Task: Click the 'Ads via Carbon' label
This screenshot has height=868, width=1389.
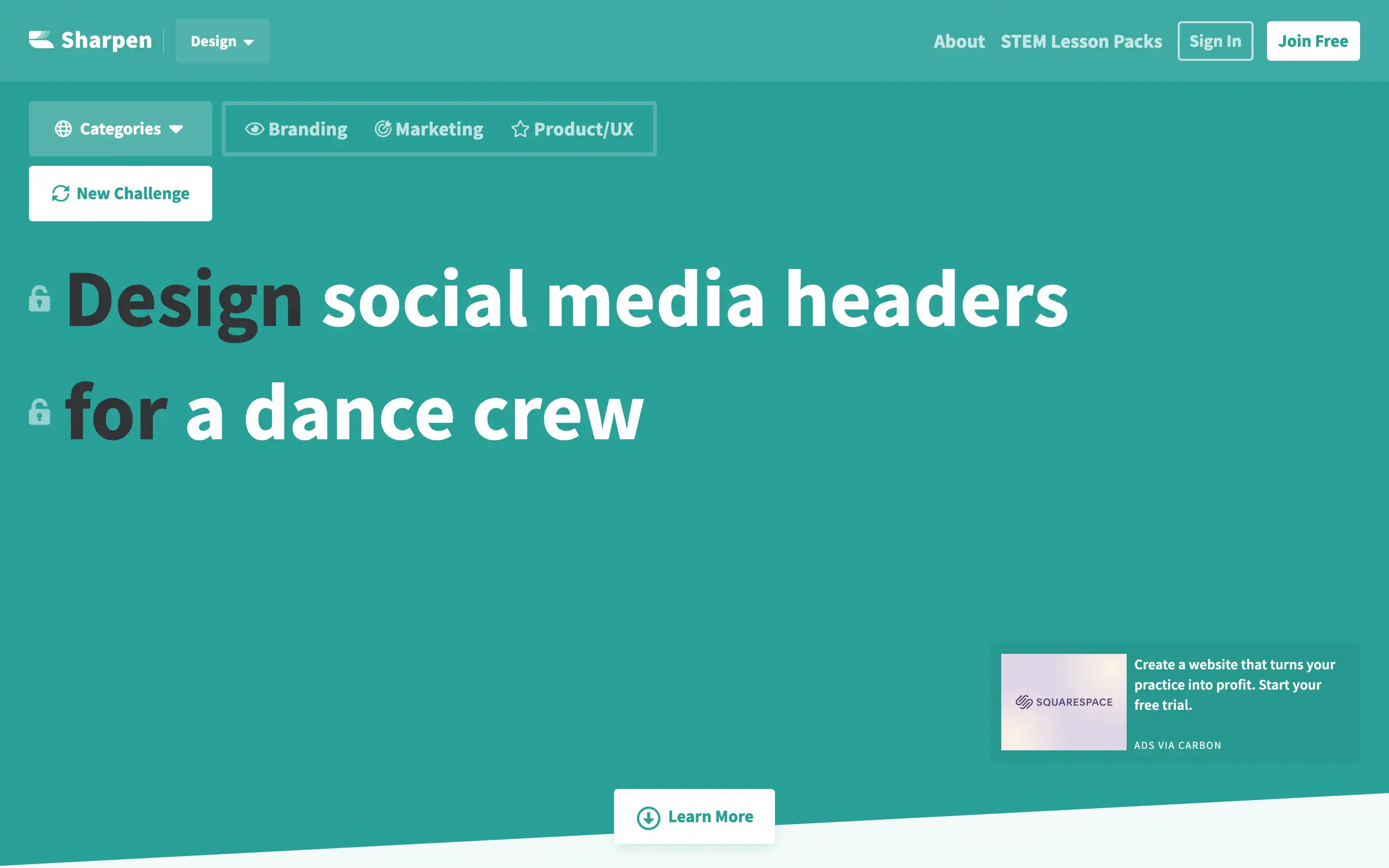Action: click(1177, 745)
